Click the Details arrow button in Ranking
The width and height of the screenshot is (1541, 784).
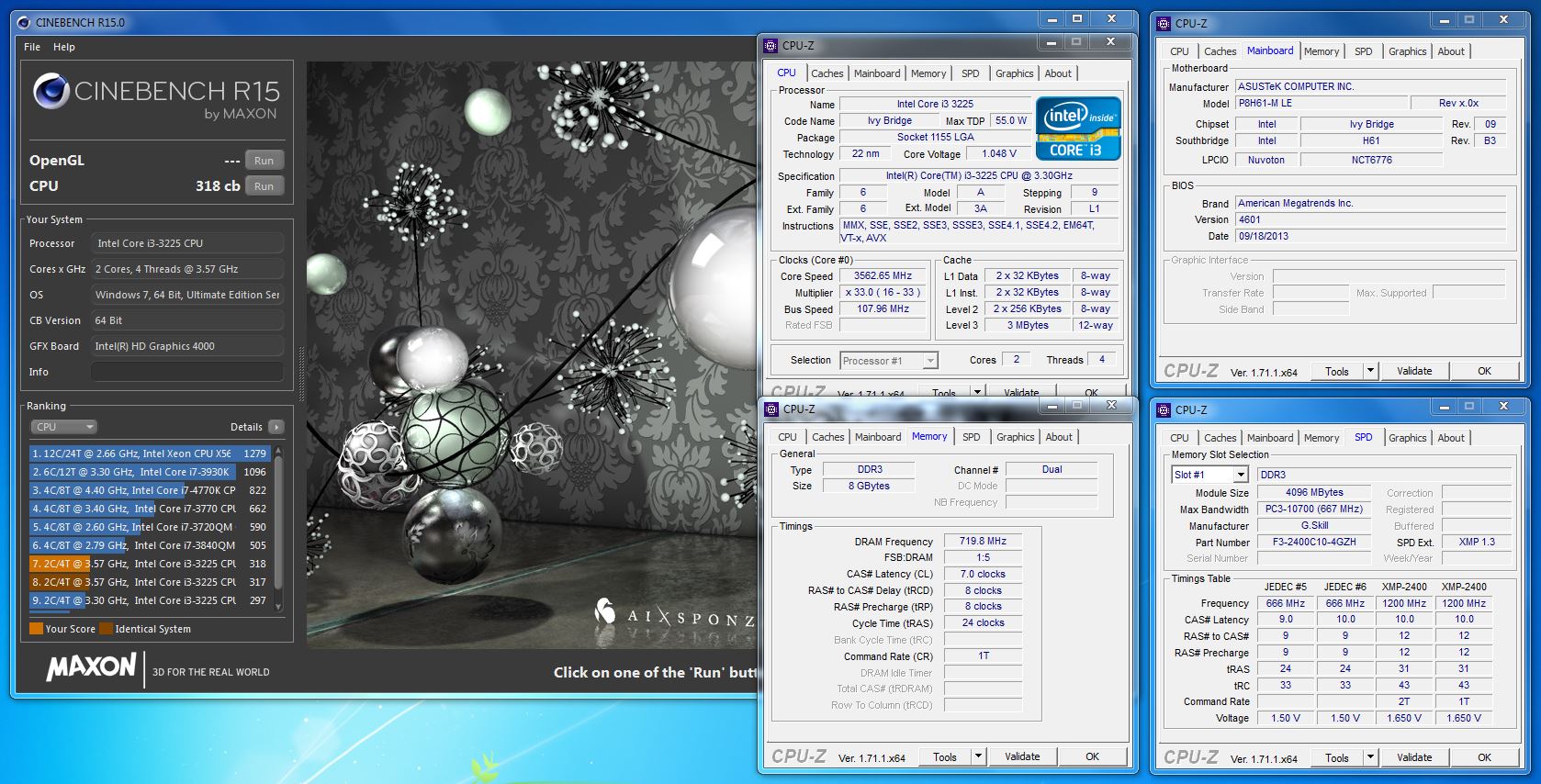coord(276,427)
